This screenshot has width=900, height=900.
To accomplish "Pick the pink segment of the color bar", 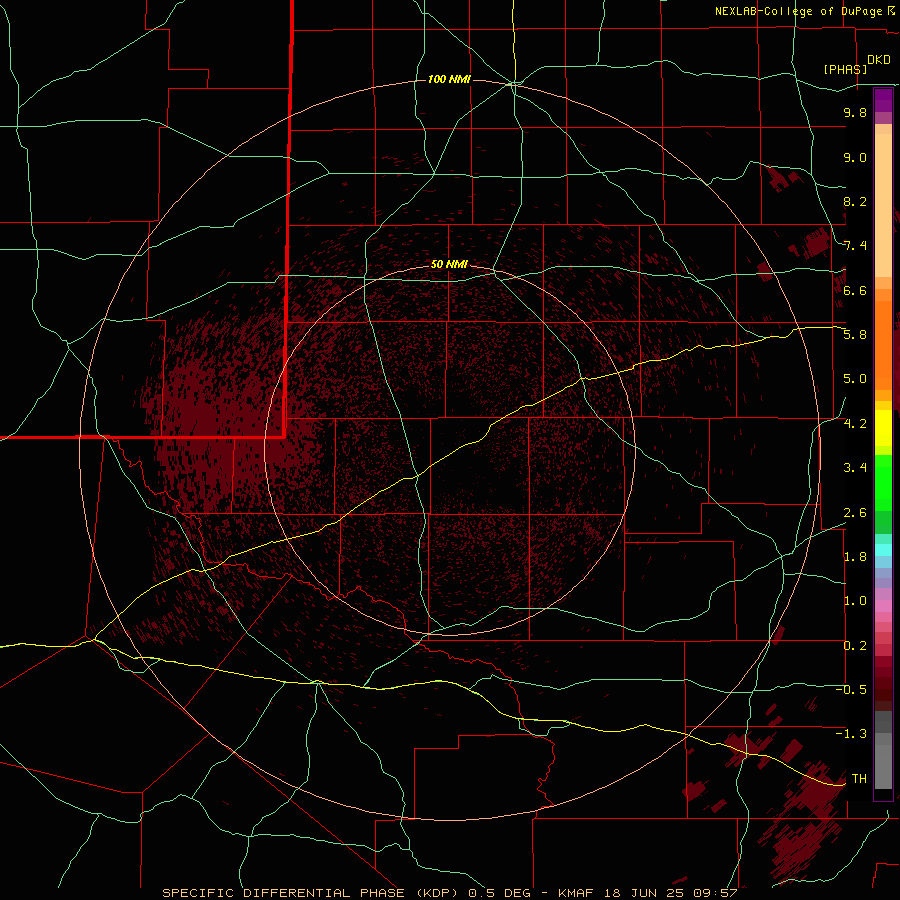I will coord(883,606).
